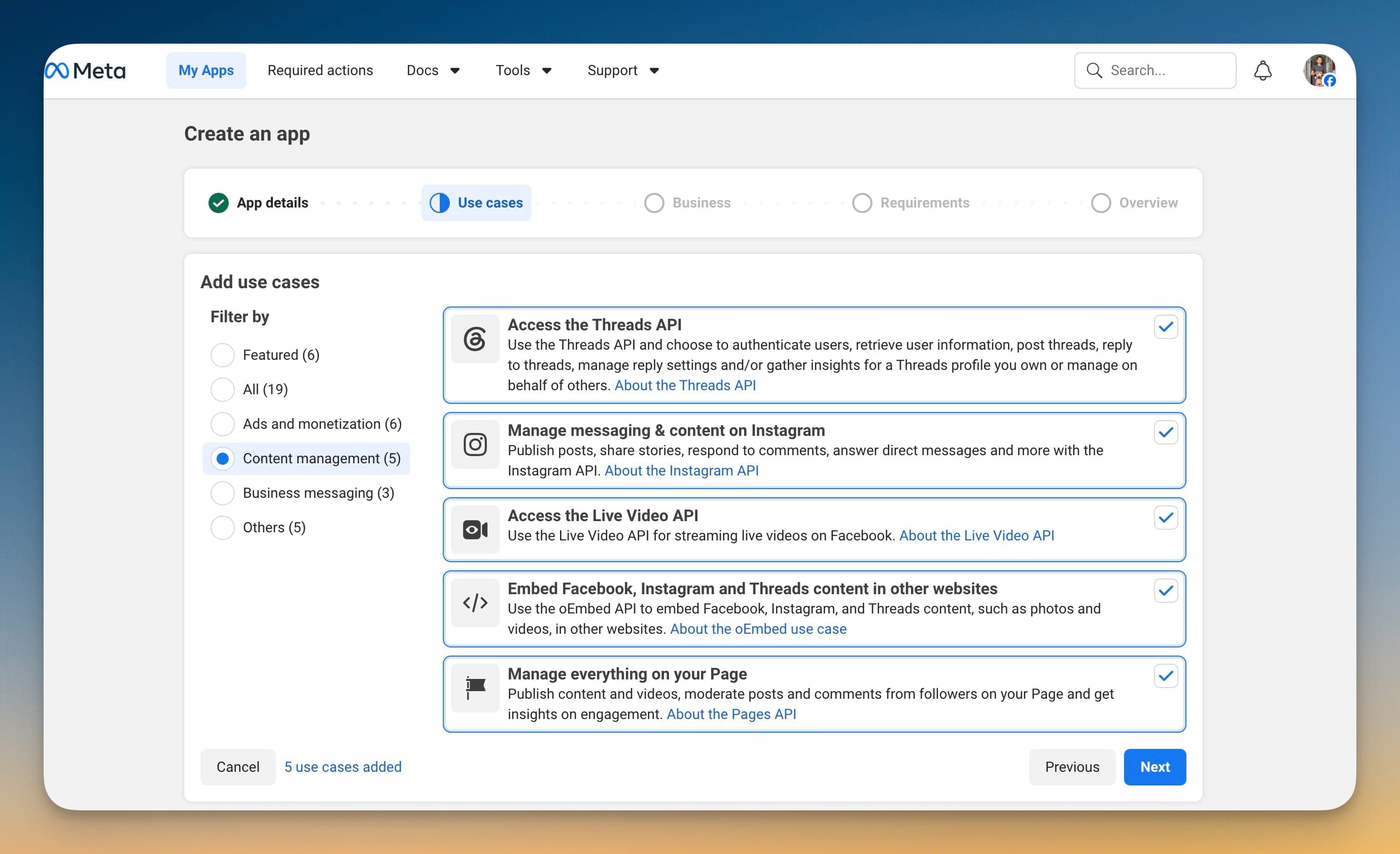
Task: Select the Use cases step label
Action: [x=490, y=203]
